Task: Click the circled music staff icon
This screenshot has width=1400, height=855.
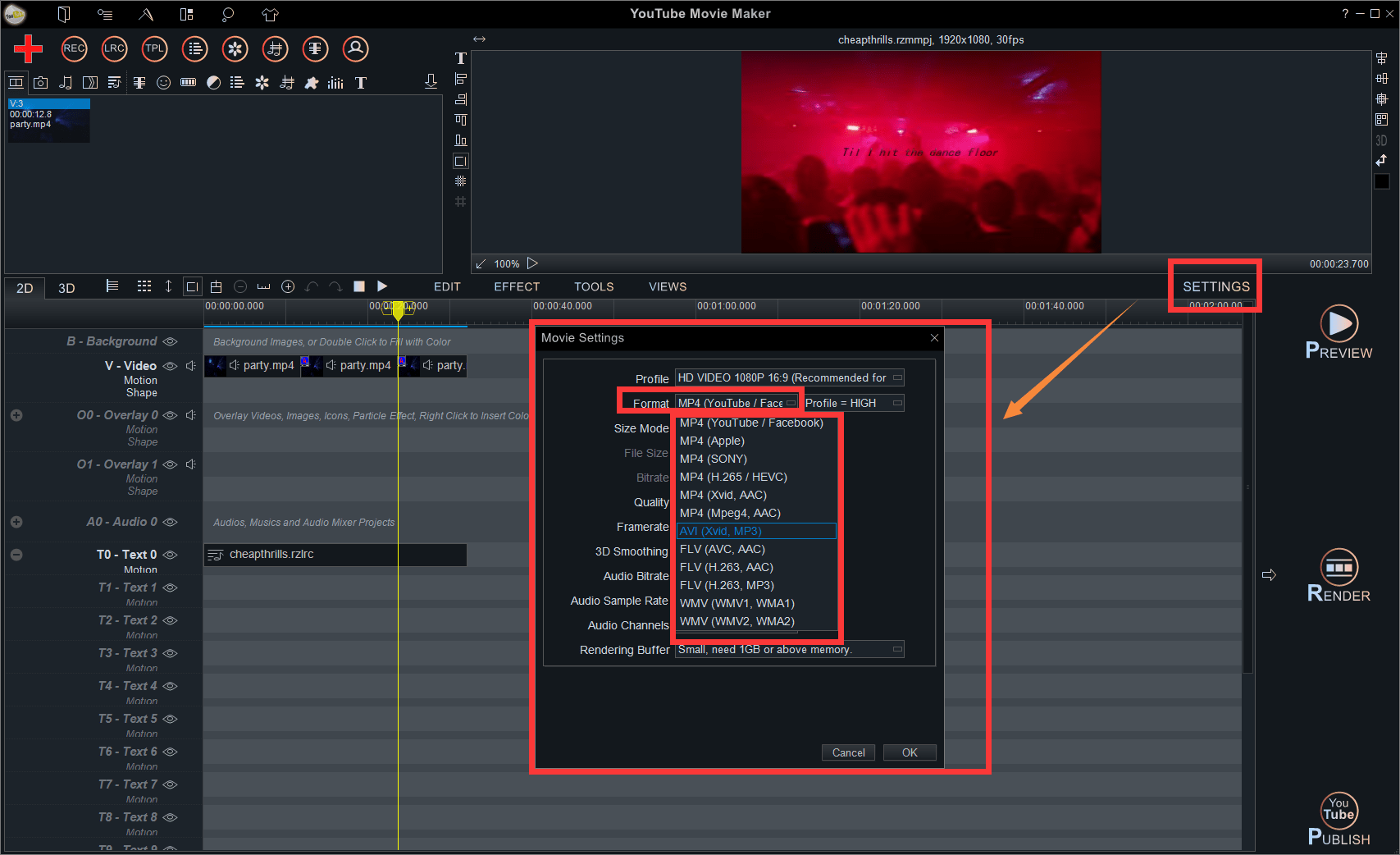Action: [x=276, y=48]
